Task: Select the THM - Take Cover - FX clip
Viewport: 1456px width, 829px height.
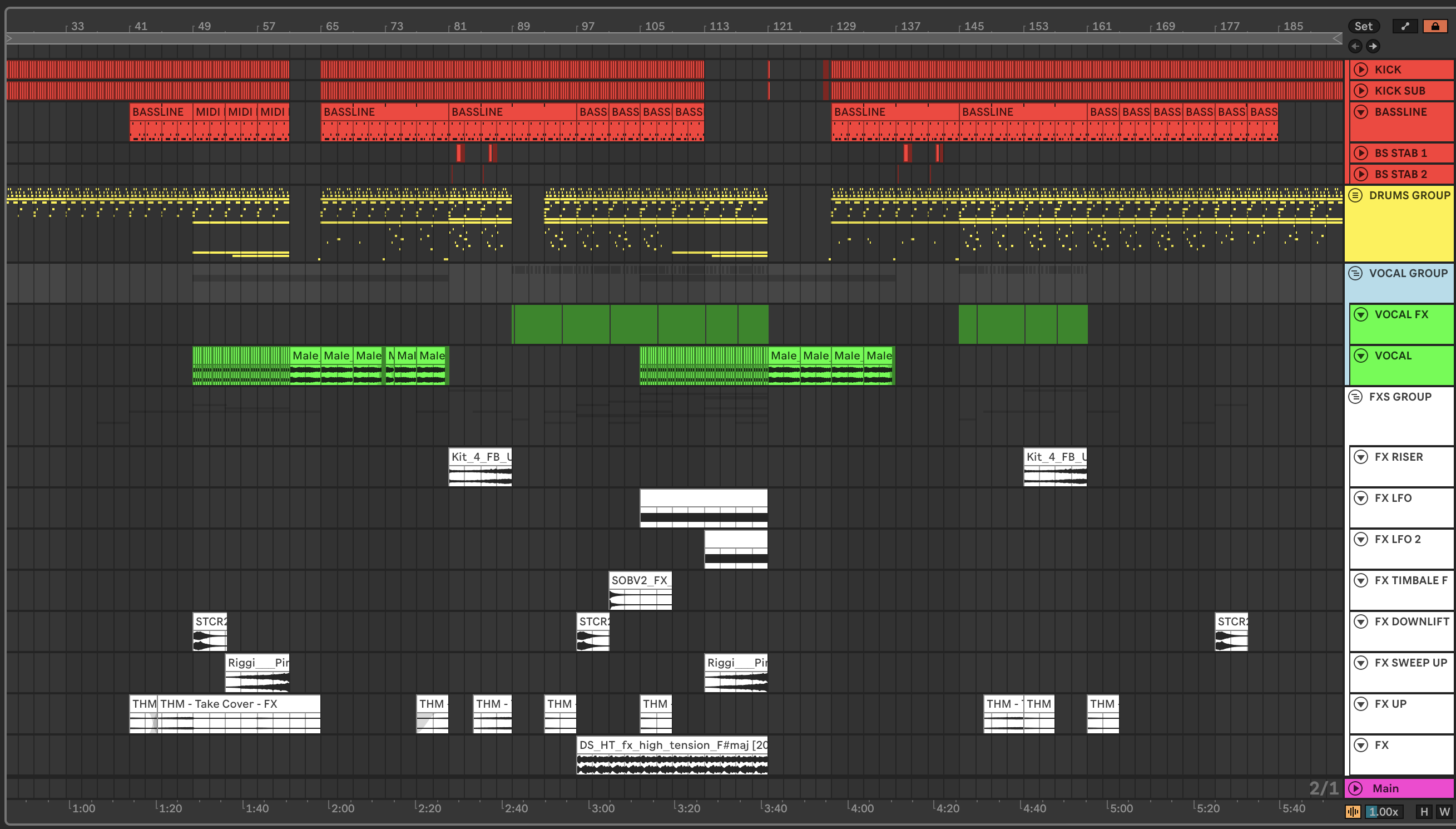Action: (x=239, y=714)
